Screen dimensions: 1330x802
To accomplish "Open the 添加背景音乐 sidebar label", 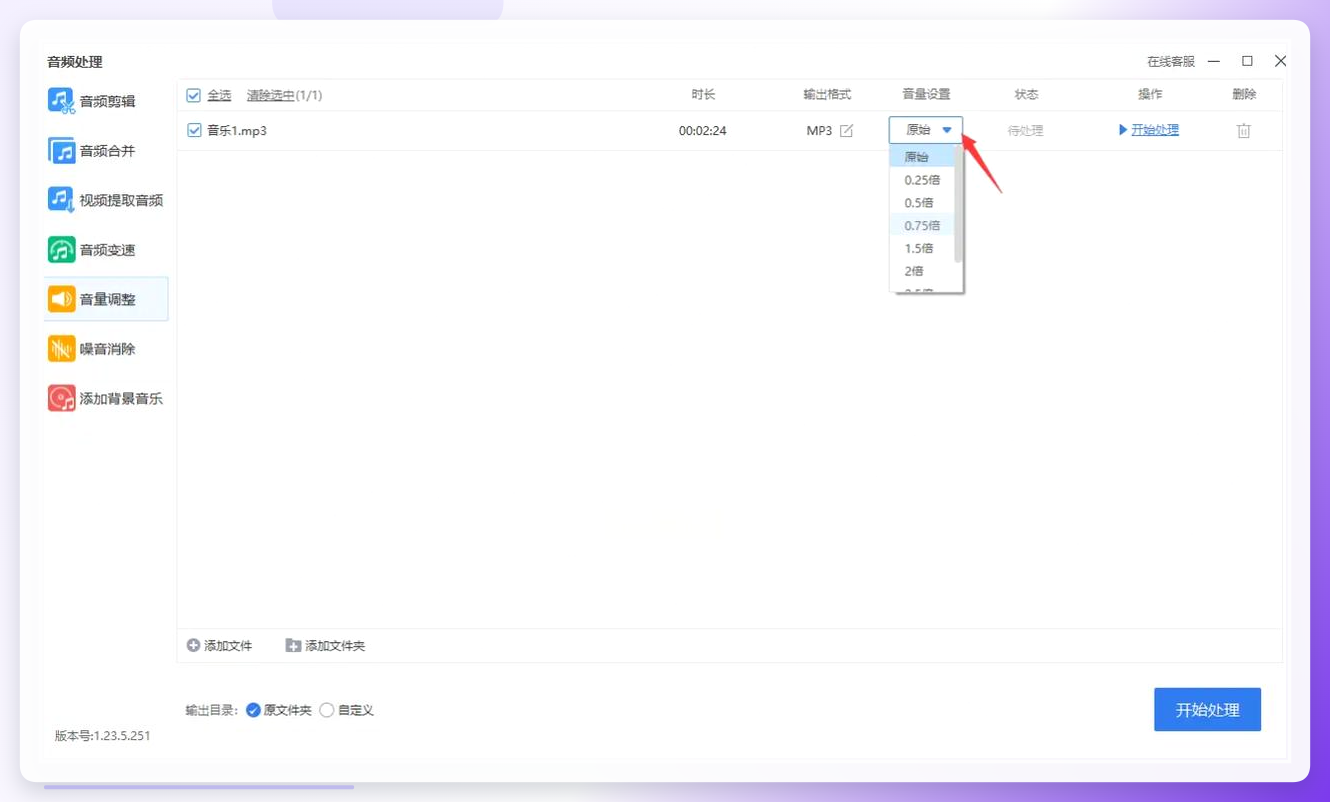I will (x=122, y=398).
